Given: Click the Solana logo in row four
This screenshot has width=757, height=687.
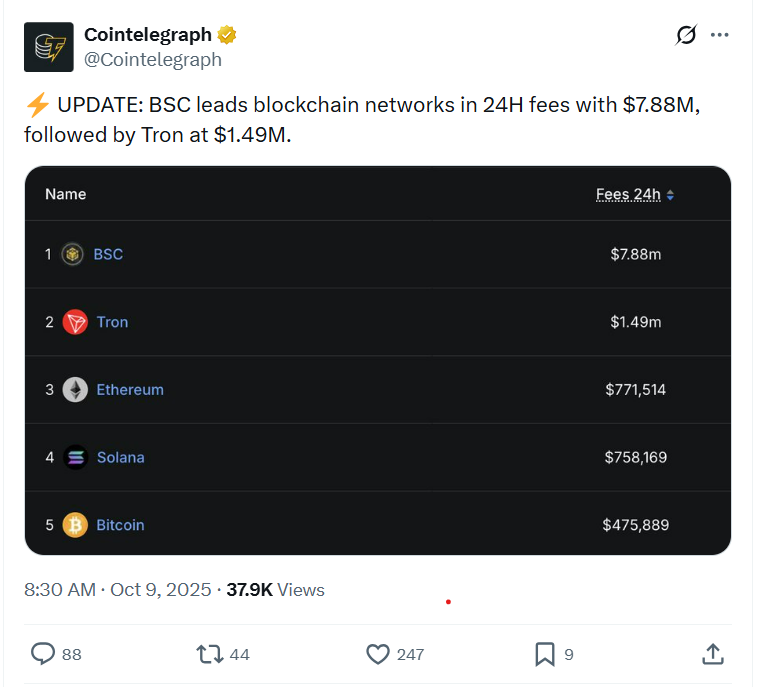Looking at the screenshot, I should (75, 457).
